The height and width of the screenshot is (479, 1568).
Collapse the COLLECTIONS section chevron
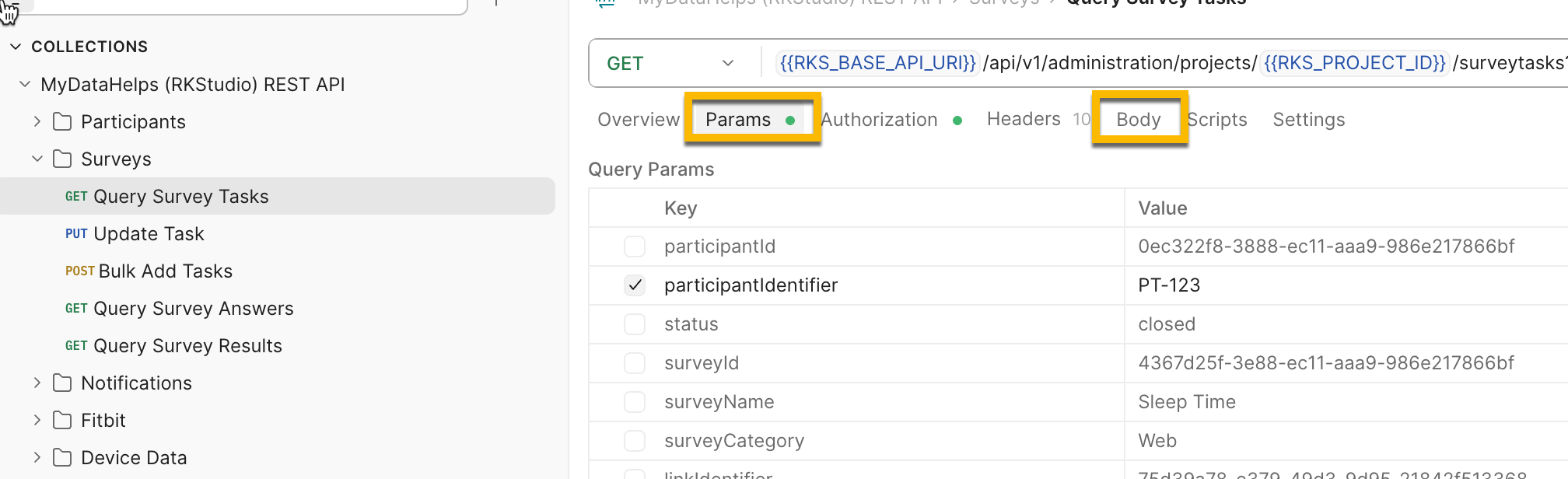(x=16, y=47)
